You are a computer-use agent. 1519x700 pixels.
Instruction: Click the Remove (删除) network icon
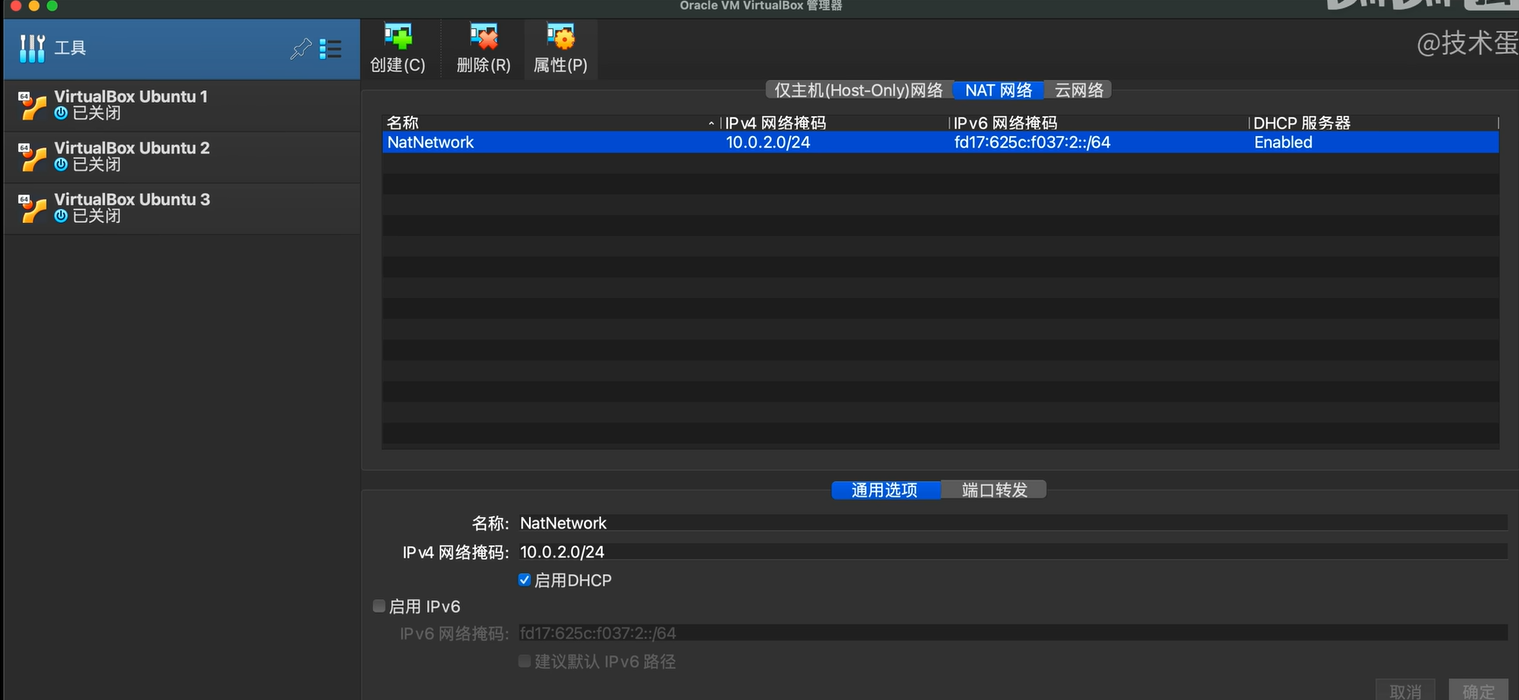pos(484,38)
